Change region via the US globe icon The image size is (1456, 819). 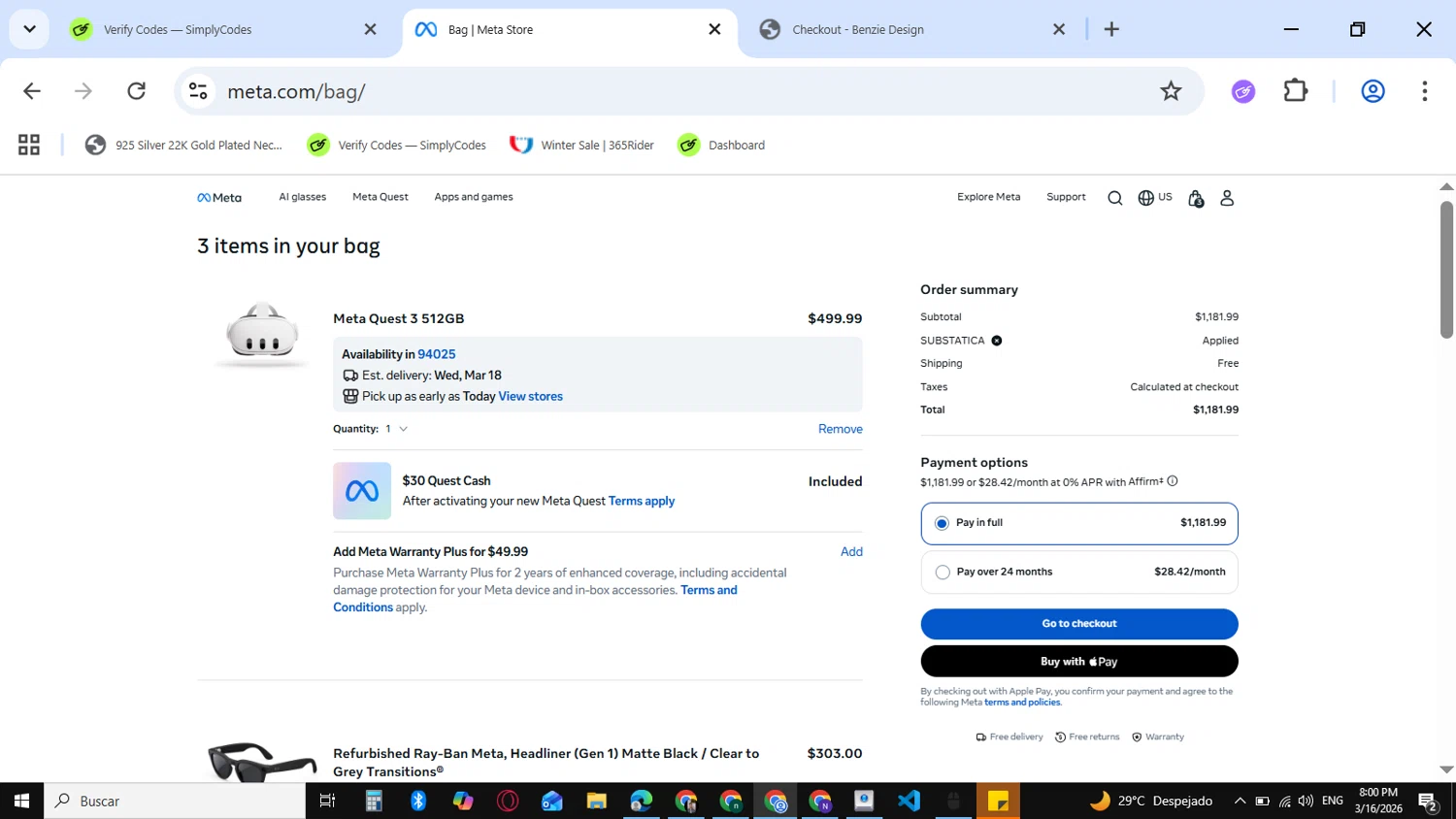1155,198
